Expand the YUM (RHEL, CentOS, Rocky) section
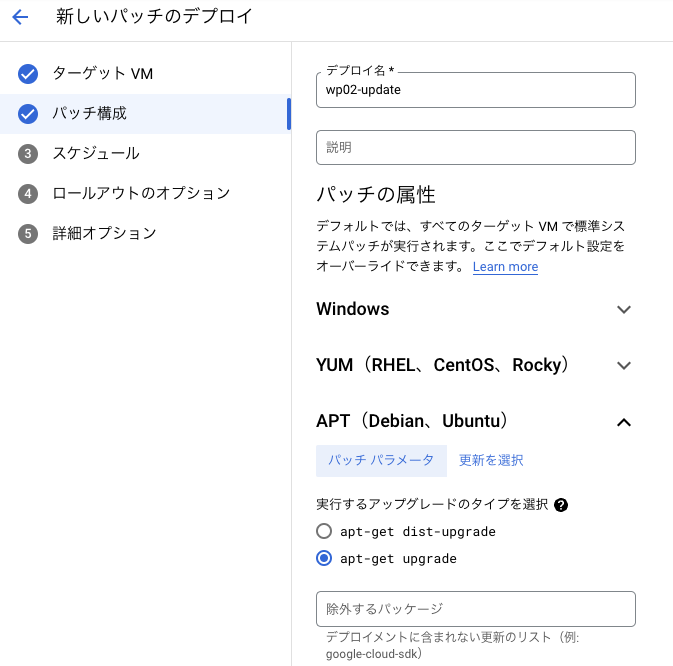Viewport: 673px width, 666px height. click(x=624, y=366)
